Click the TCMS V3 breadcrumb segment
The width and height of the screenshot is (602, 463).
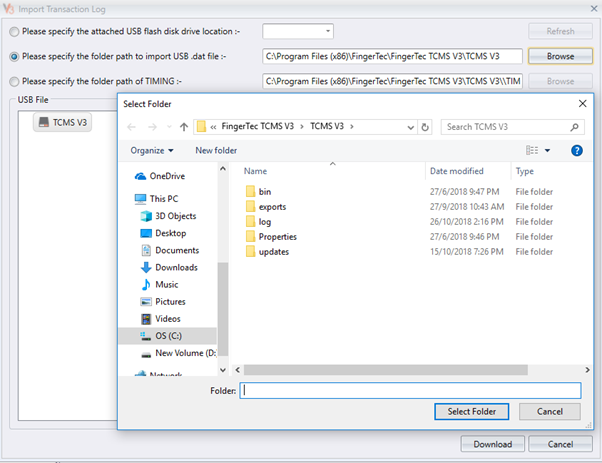[327, 126]
